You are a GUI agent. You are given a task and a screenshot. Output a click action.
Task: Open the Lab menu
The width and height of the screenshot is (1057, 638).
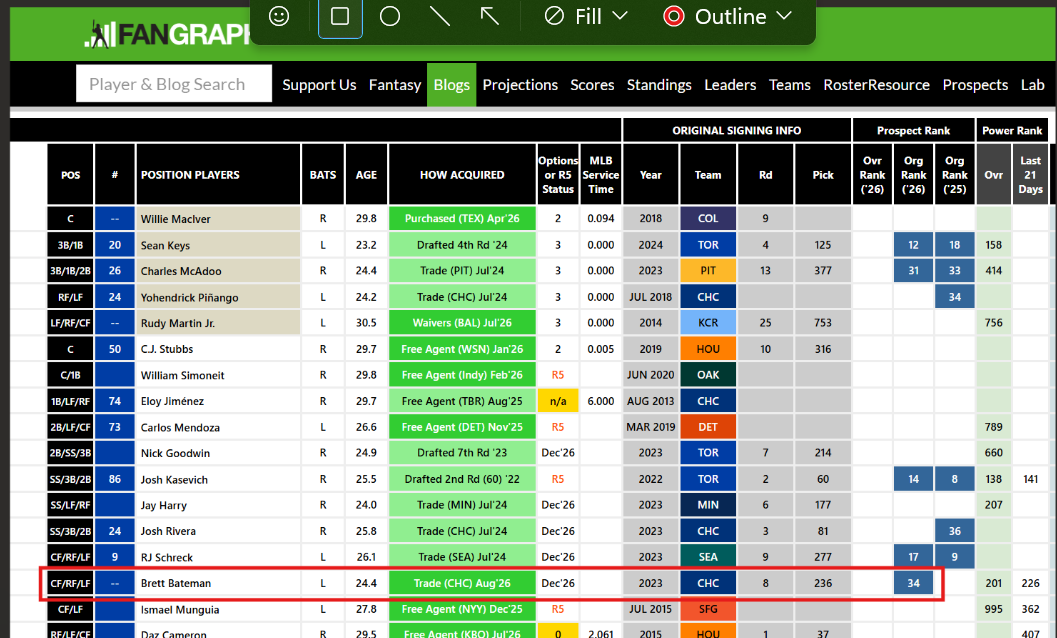pyautogui.click(x=1032, y=85)
